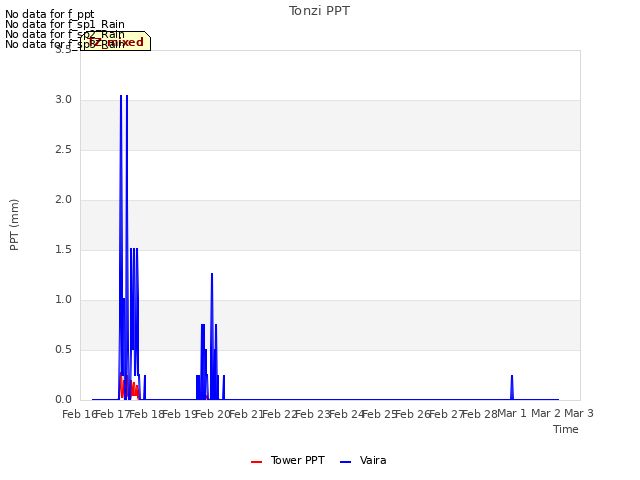Click the PPT (mm) y-axis label
Viewport: 640px width, 480px height.
tap(14, 225)
